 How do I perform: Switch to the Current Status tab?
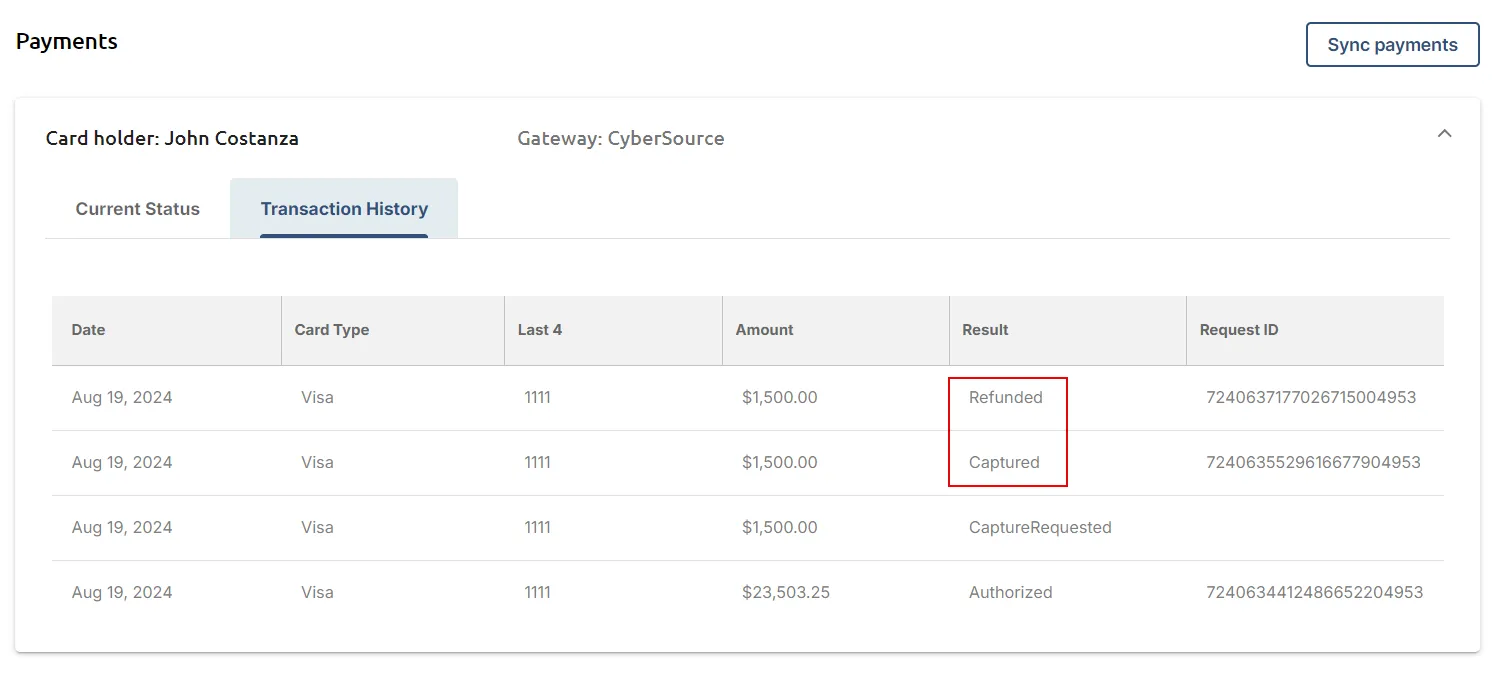coord(138,209)
